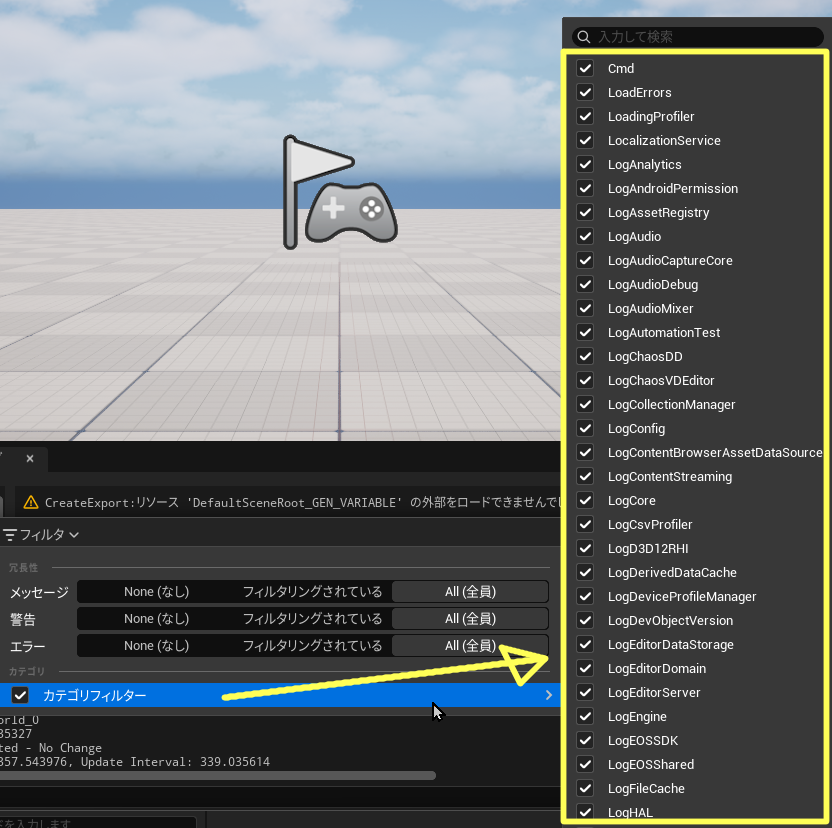Viewport: 832px width, 828px height.
Task: Expand the カテゴリフィルター submenu arrow
Action: [x=549, y=695]
